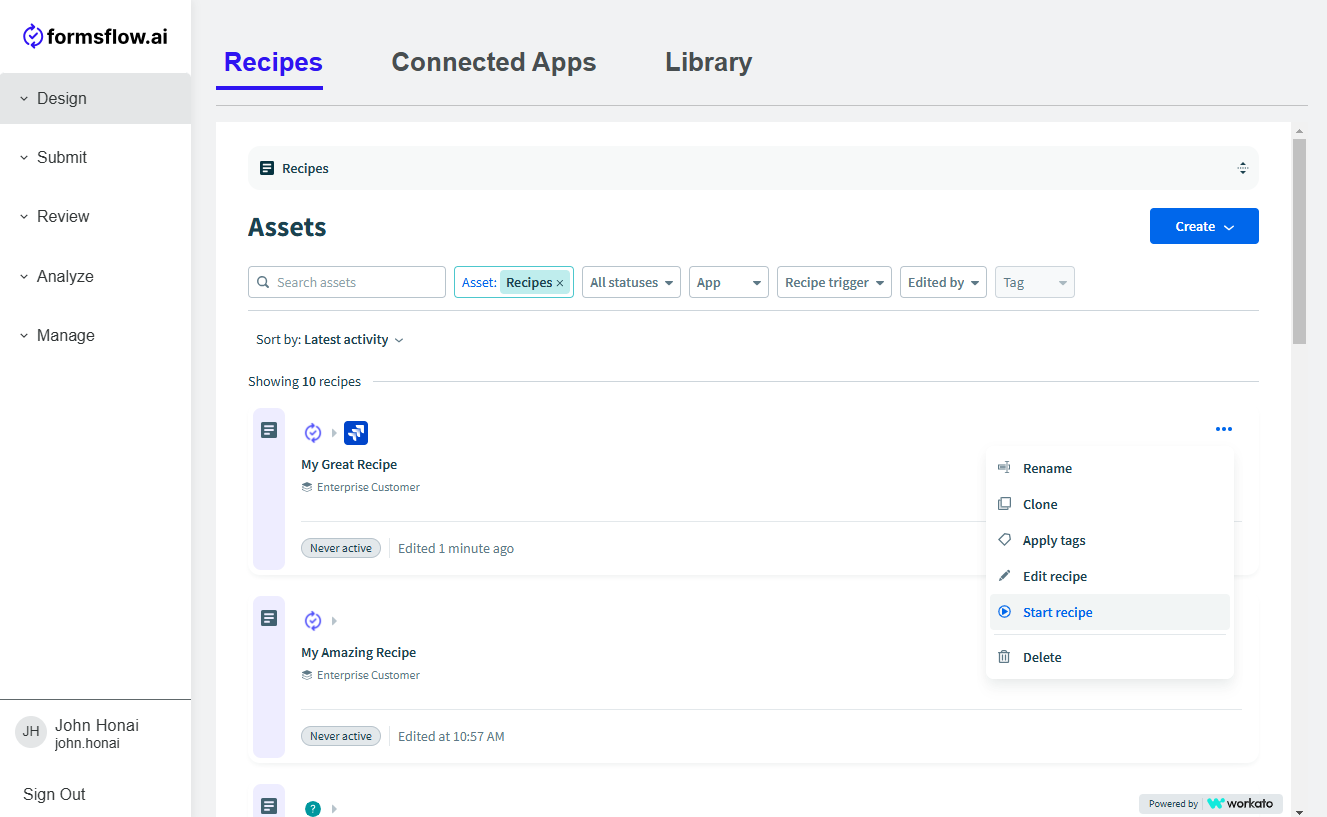Choose Apply tags from the context menu

click(1110, 540)
